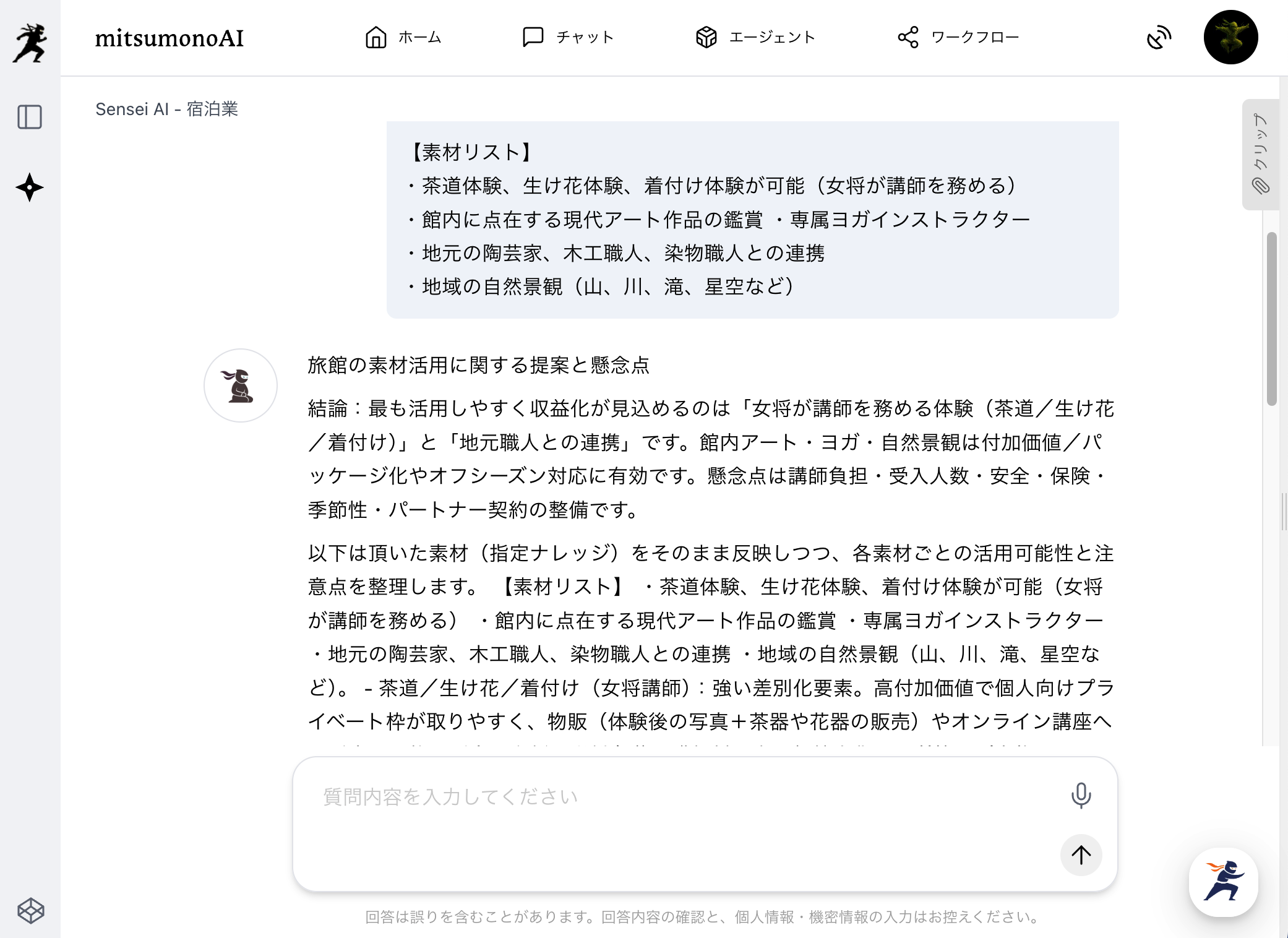Go to the エージェント agents page

[x=755, y=37]
